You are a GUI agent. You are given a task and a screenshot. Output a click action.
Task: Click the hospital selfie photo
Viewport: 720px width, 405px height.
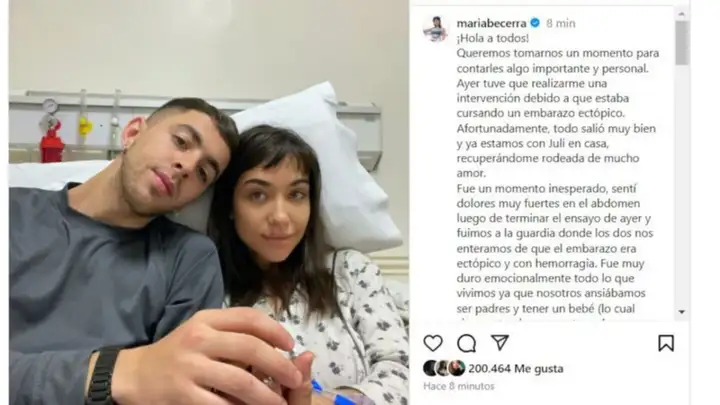209,202
